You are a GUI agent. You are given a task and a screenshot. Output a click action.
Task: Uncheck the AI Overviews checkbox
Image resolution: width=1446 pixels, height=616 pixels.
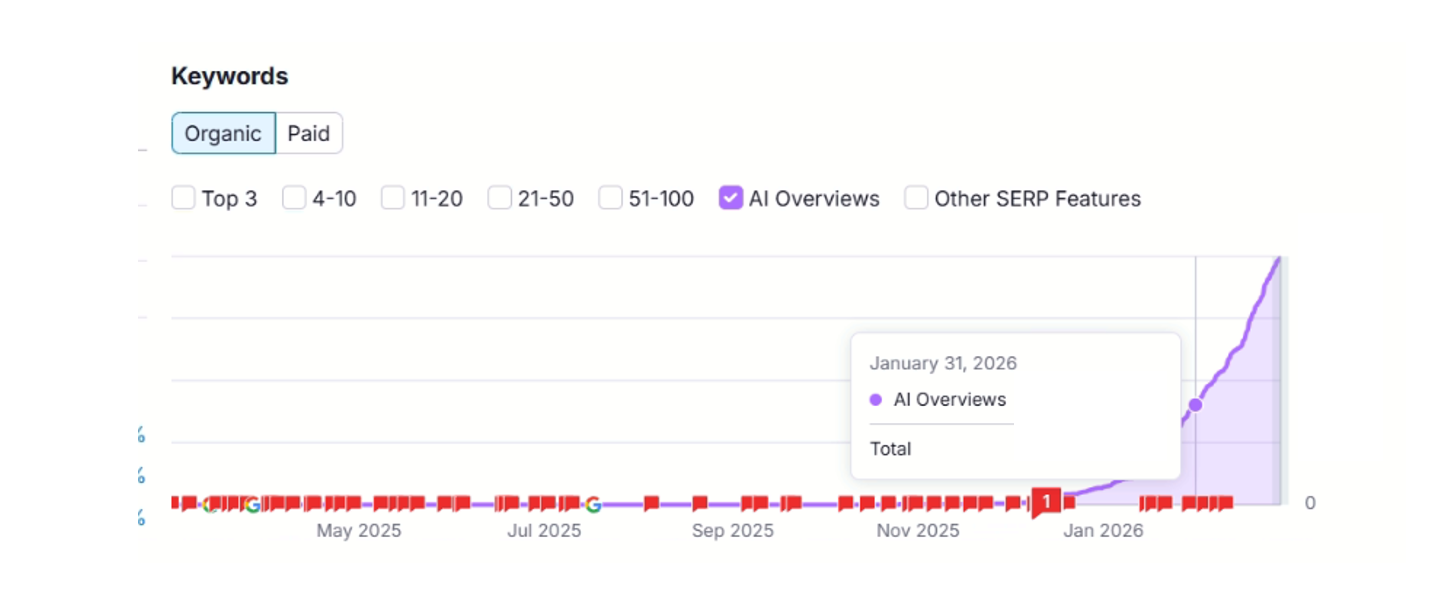point(730,198)
